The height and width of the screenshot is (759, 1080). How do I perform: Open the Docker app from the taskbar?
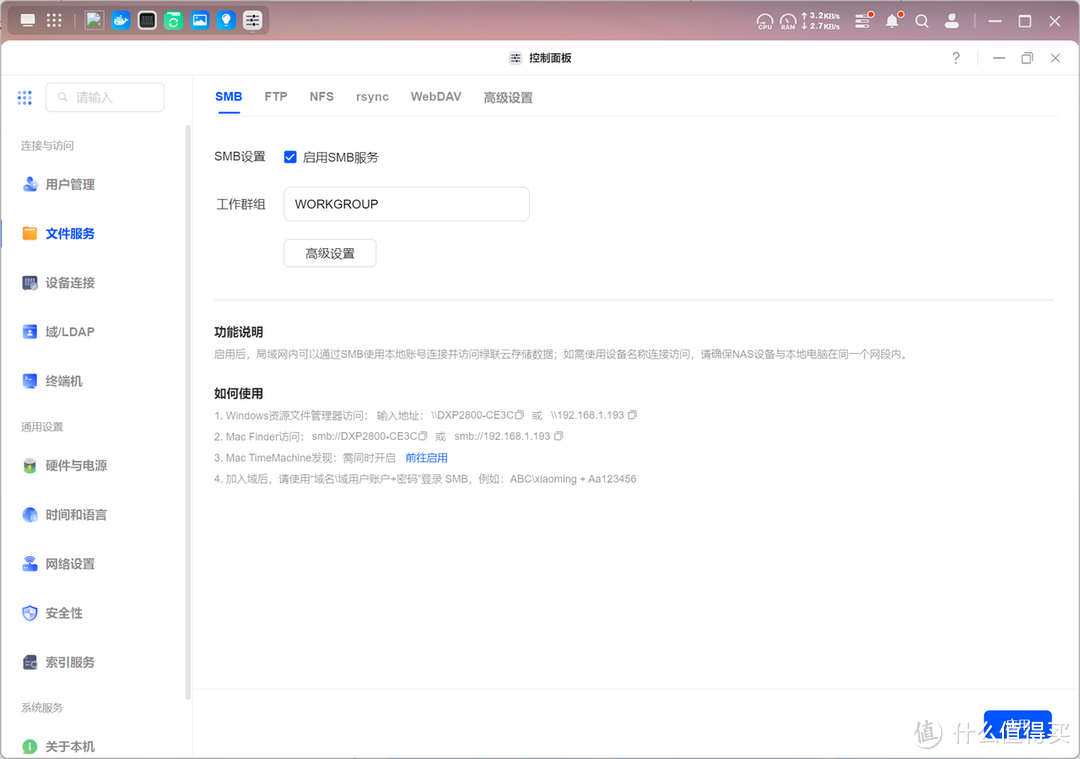click(x=121, y=20)
